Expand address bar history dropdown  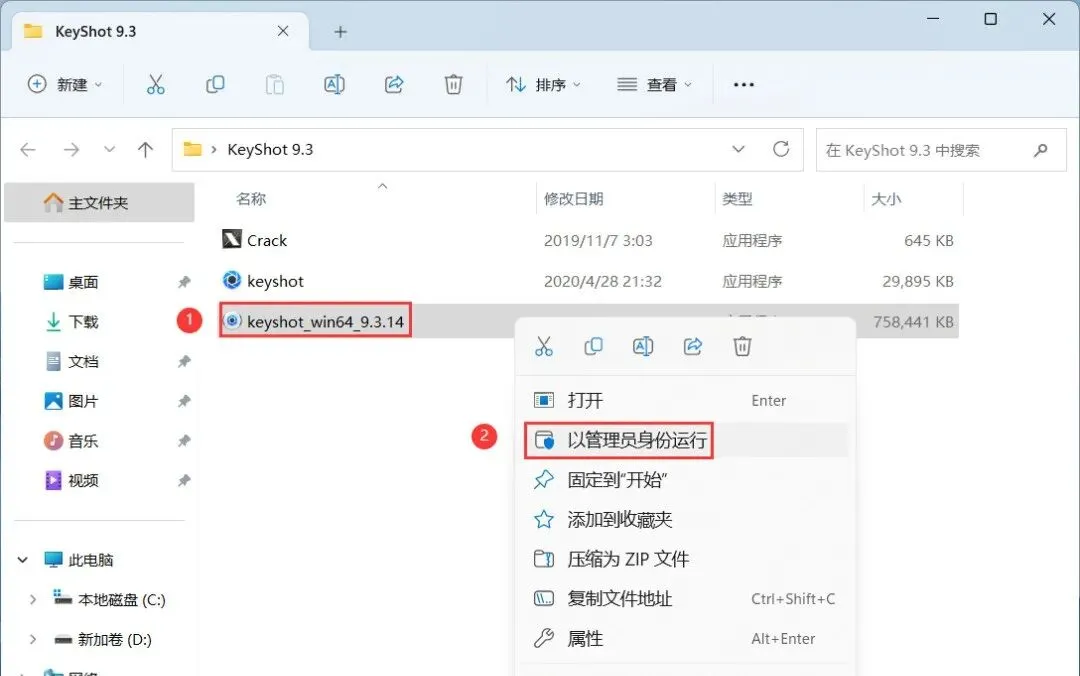click(x=738, y=149)
